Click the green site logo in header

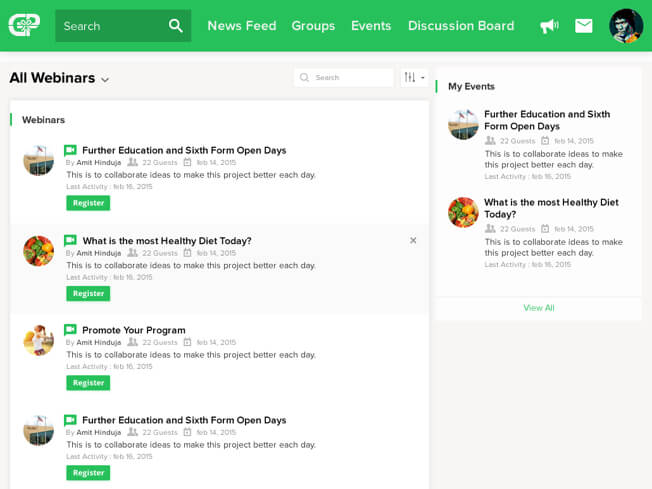24,25
